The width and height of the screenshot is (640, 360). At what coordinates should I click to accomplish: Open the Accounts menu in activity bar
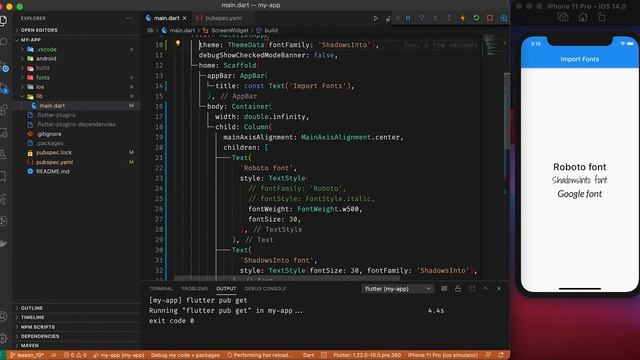coord(3,316)
